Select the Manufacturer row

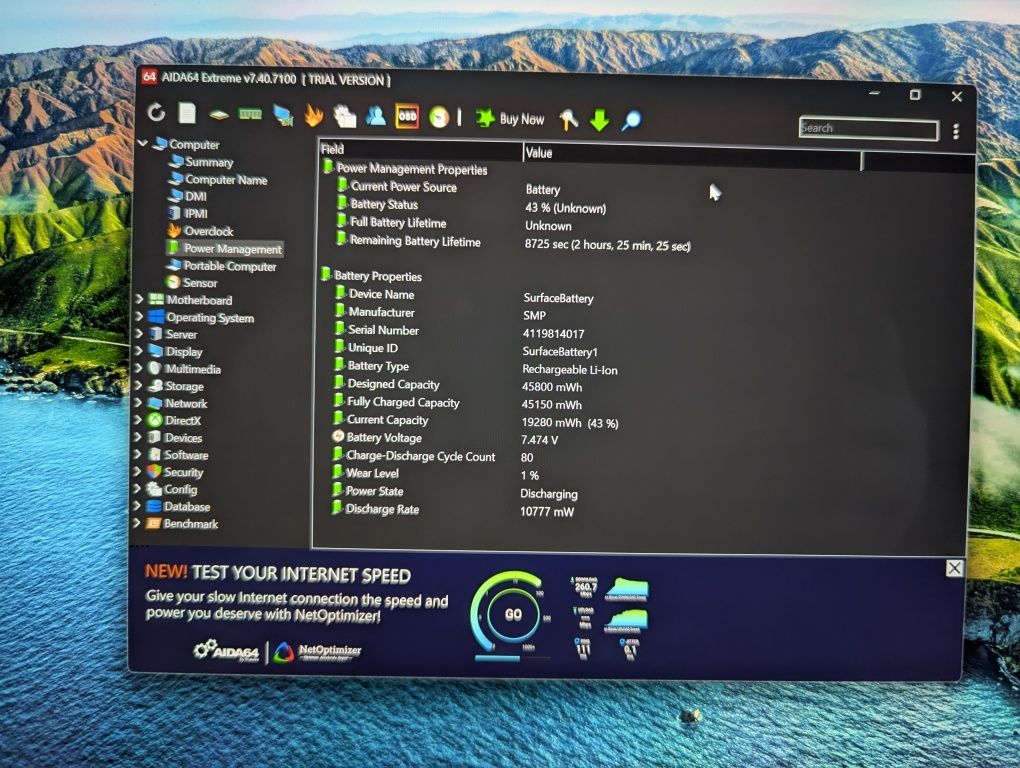[440, 313]
